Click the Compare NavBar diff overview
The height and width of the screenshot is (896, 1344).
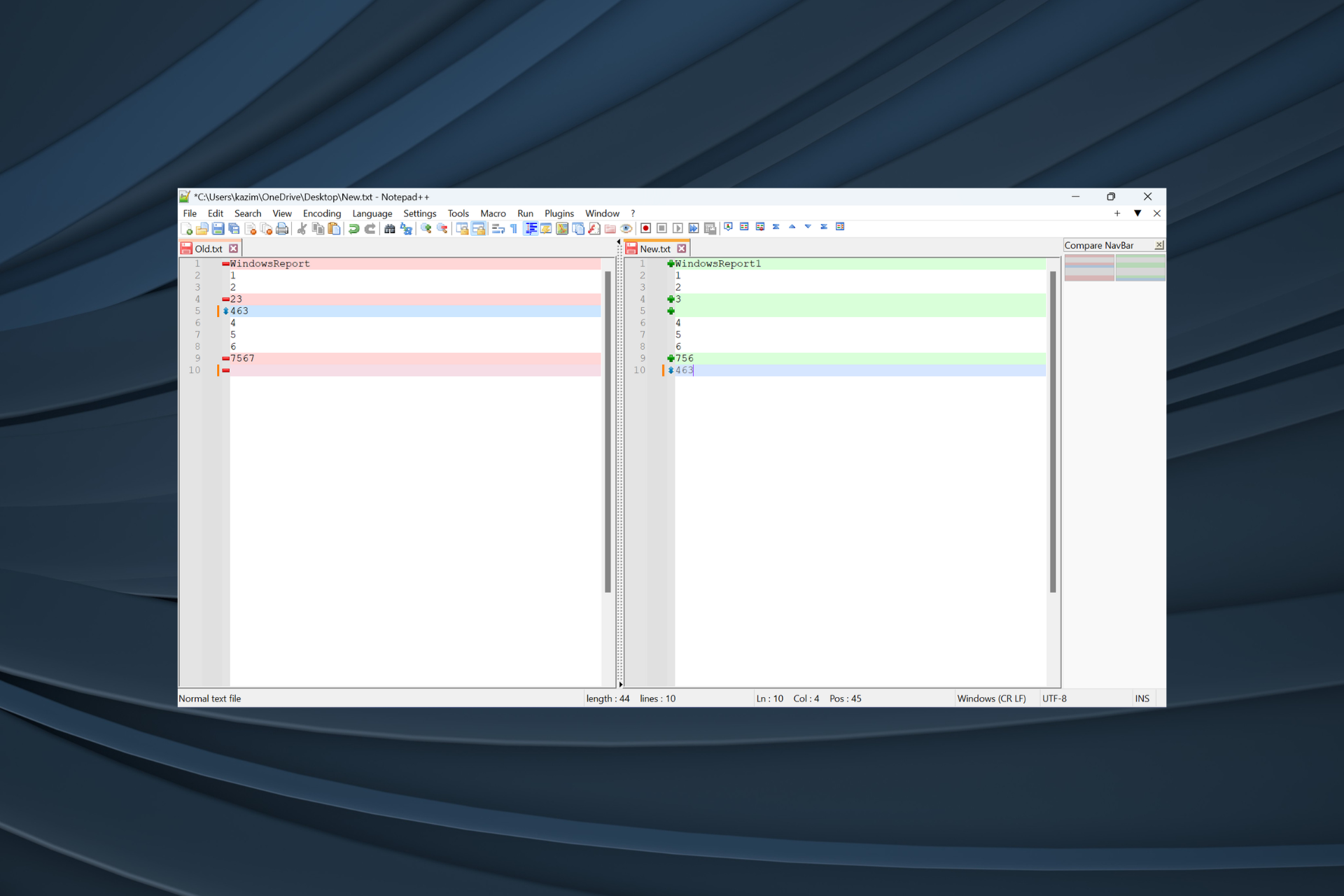click(1114, 267)
